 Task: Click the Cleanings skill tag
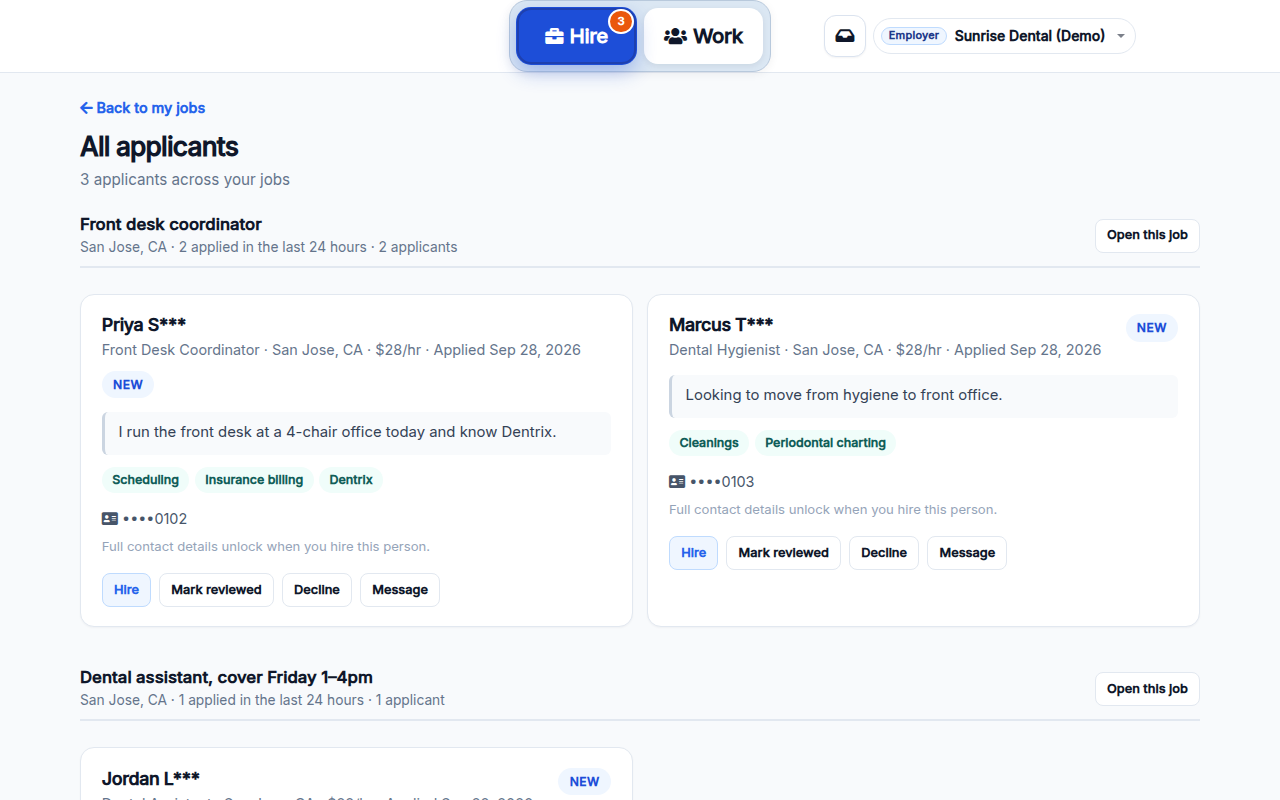click(709, 443)
